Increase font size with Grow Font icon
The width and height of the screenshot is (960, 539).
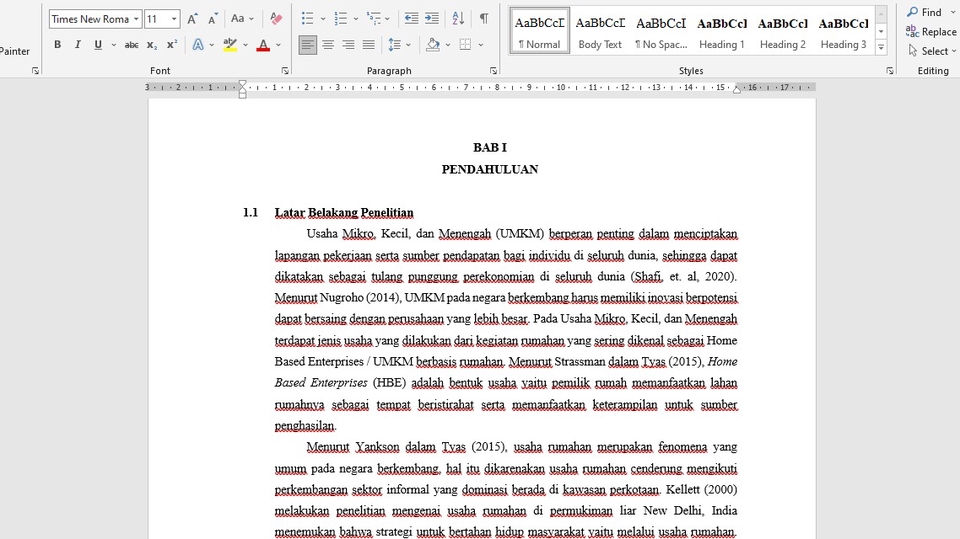192,19
